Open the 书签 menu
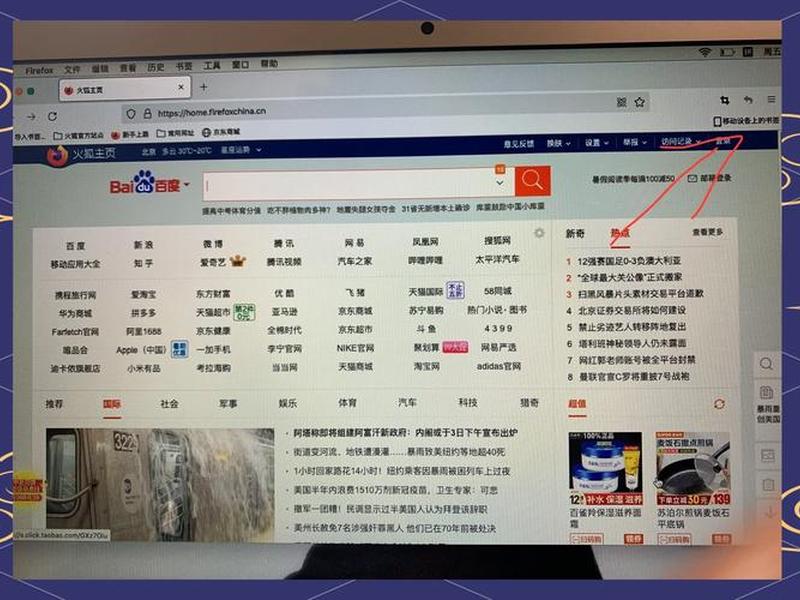Image resolution: width=800 pixels, height=600 pixels. coord(184,66)
